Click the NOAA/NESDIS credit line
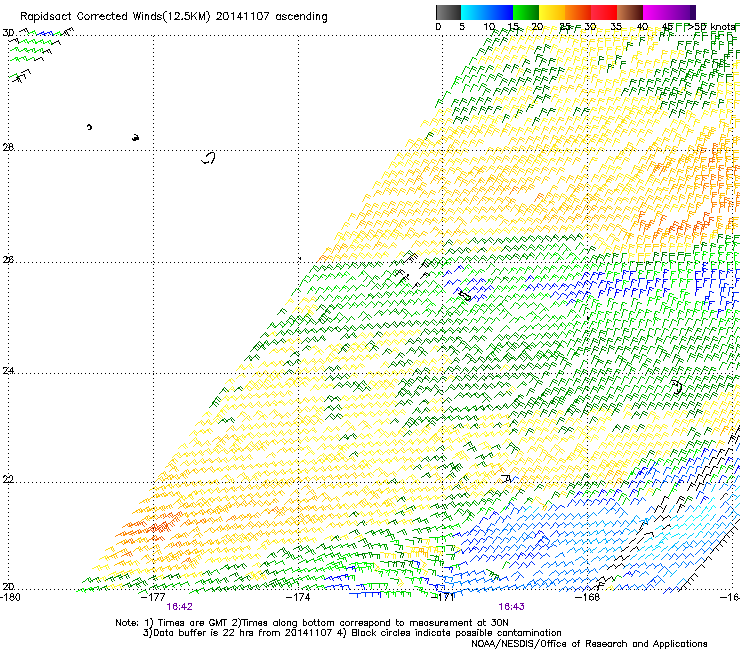Viewport: 740px width, 650px height. pyautogui.click(x=589, y=644)
